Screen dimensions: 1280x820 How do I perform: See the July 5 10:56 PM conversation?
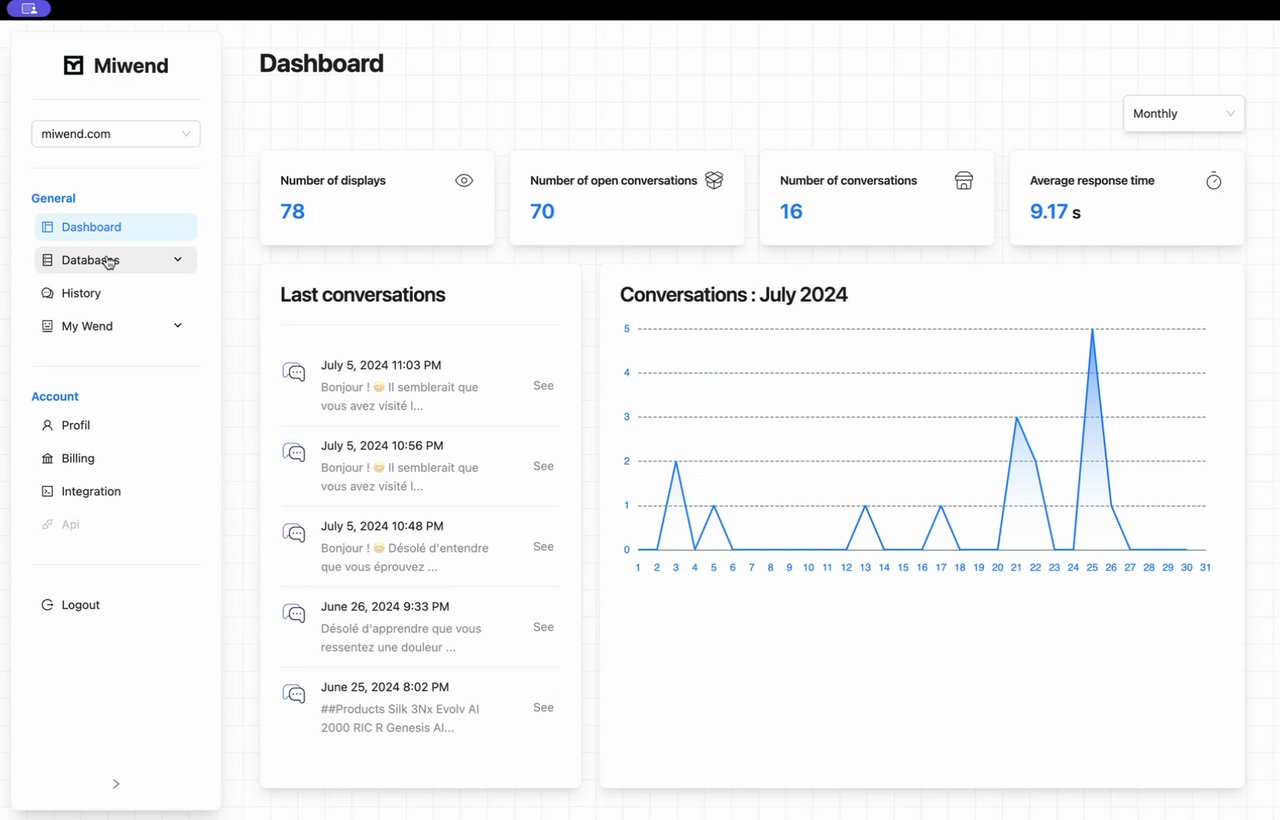coord(543,466)
